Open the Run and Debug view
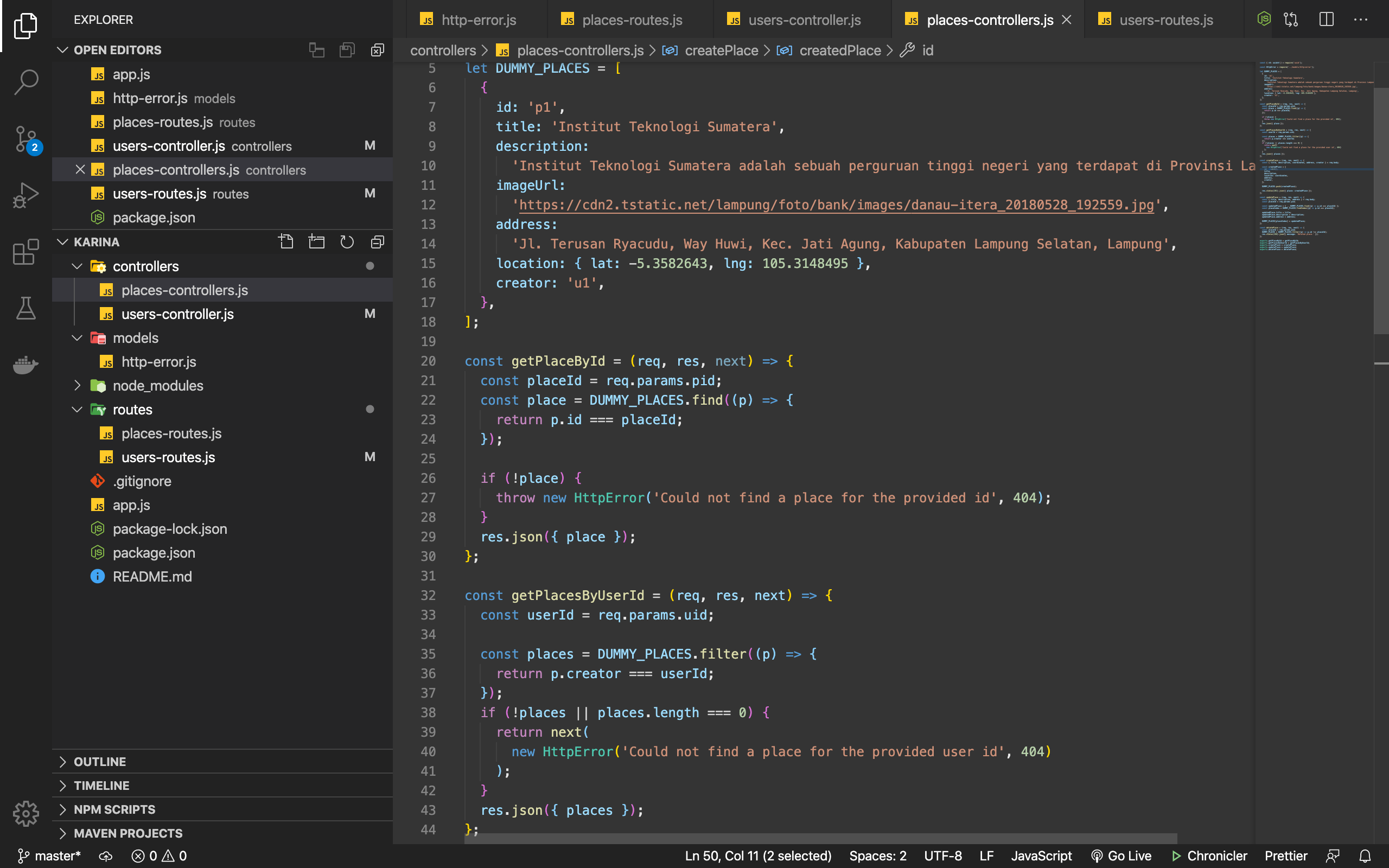 click(x=26, y=195)
